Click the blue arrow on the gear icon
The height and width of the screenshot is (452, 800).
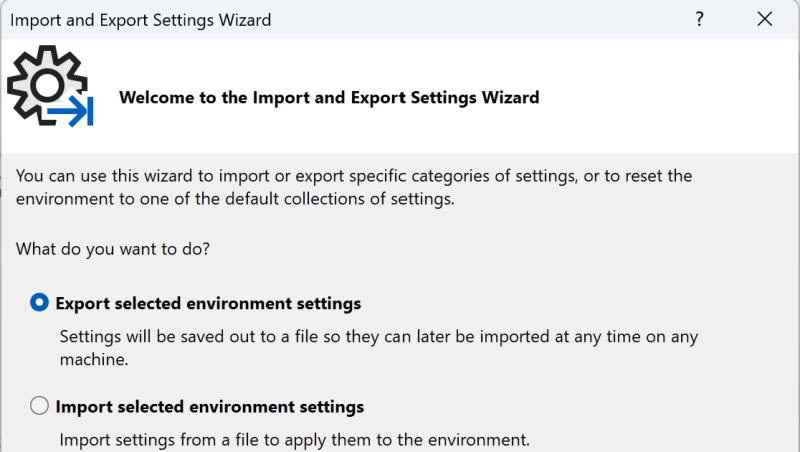coord(73,113)
